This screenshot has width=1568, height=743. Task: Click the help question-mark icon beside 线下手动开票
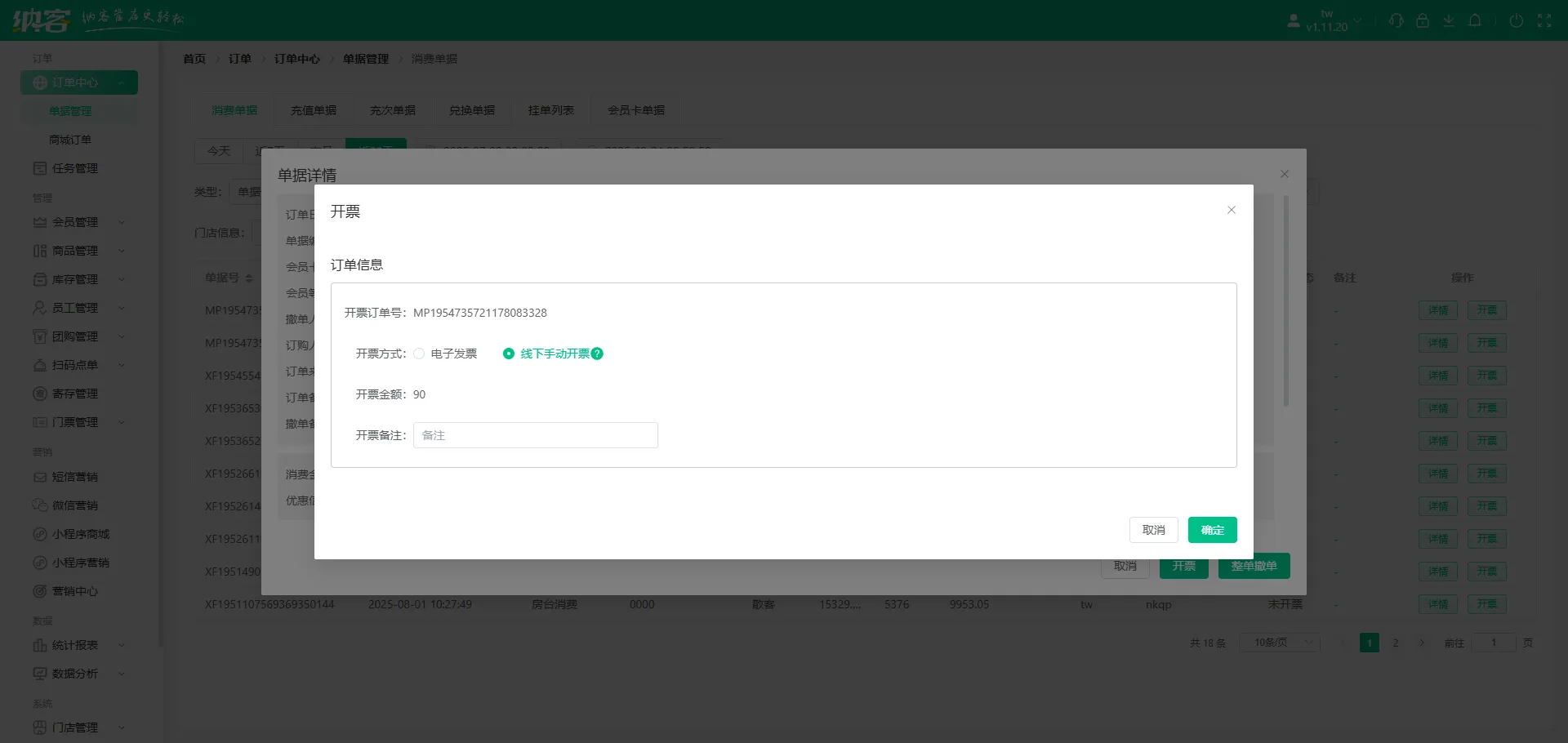pyautogui.click(x=597, y=354)
